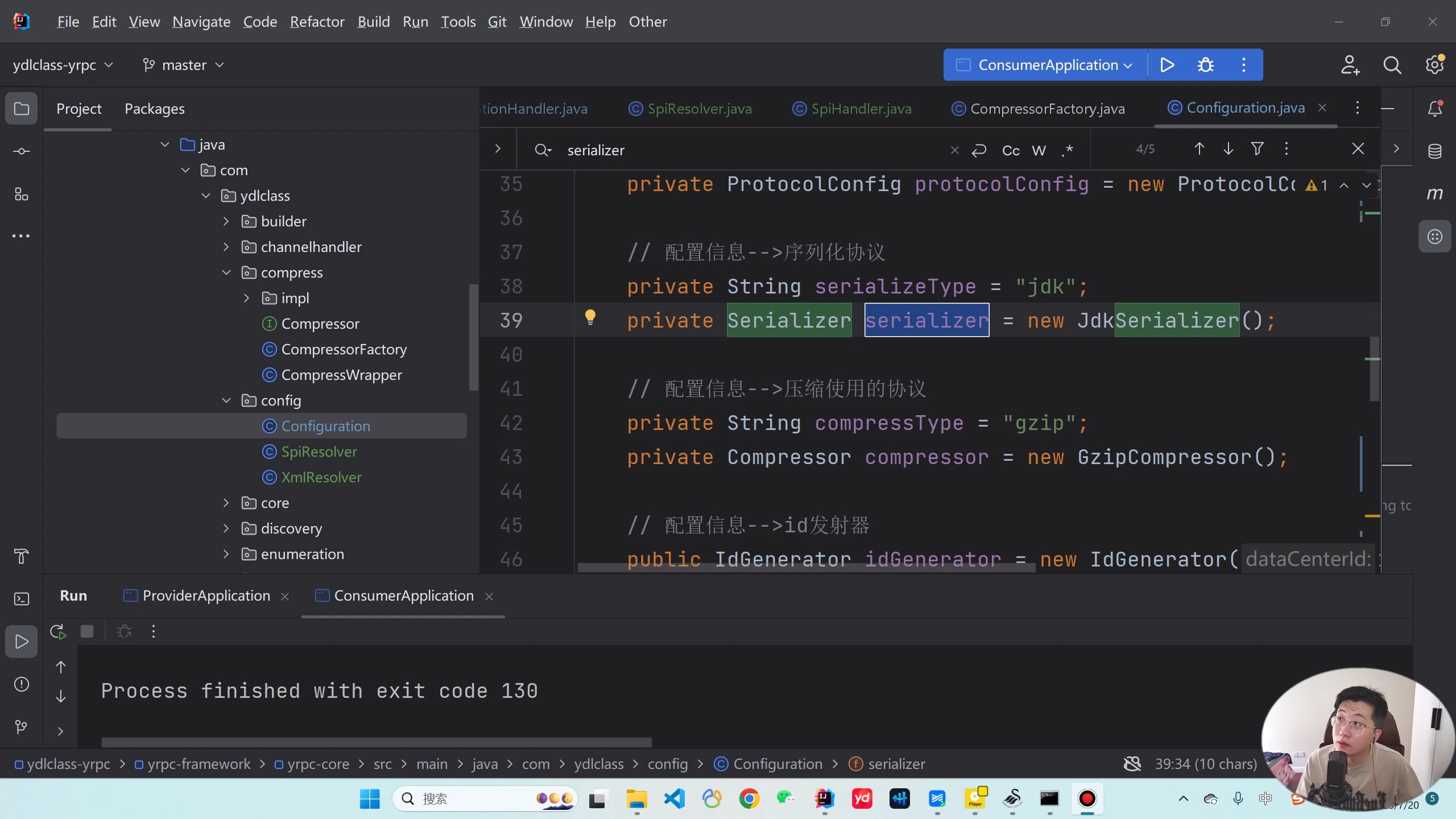Toggle regex mode in the search bar
The width and height of the screenshot is (1456, 819).
pyautogui.click(x=1068, y=150)
